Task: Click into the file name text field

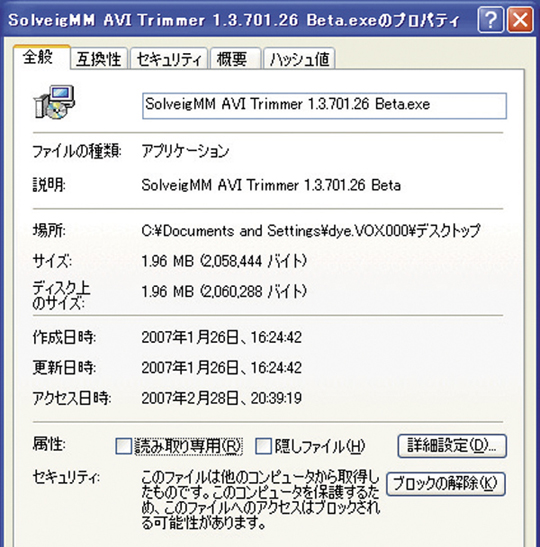Action: click(324, 105)
